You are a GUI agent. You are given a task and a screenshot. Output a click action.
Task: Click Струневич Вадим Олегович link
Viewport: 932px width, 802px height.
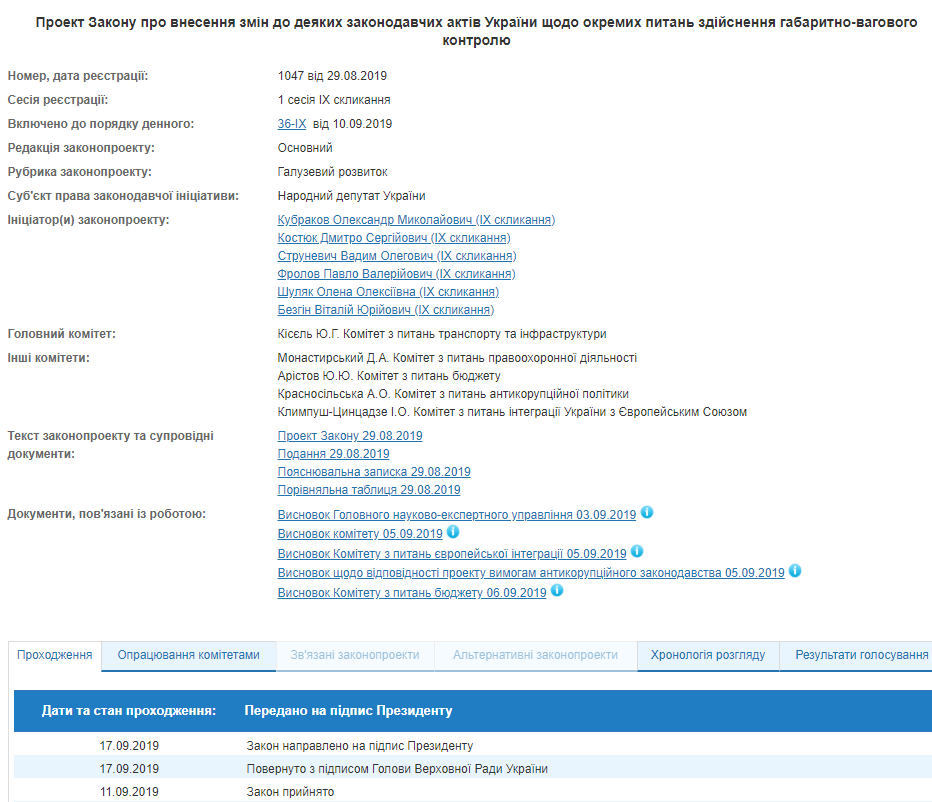[x=396, y=256]
